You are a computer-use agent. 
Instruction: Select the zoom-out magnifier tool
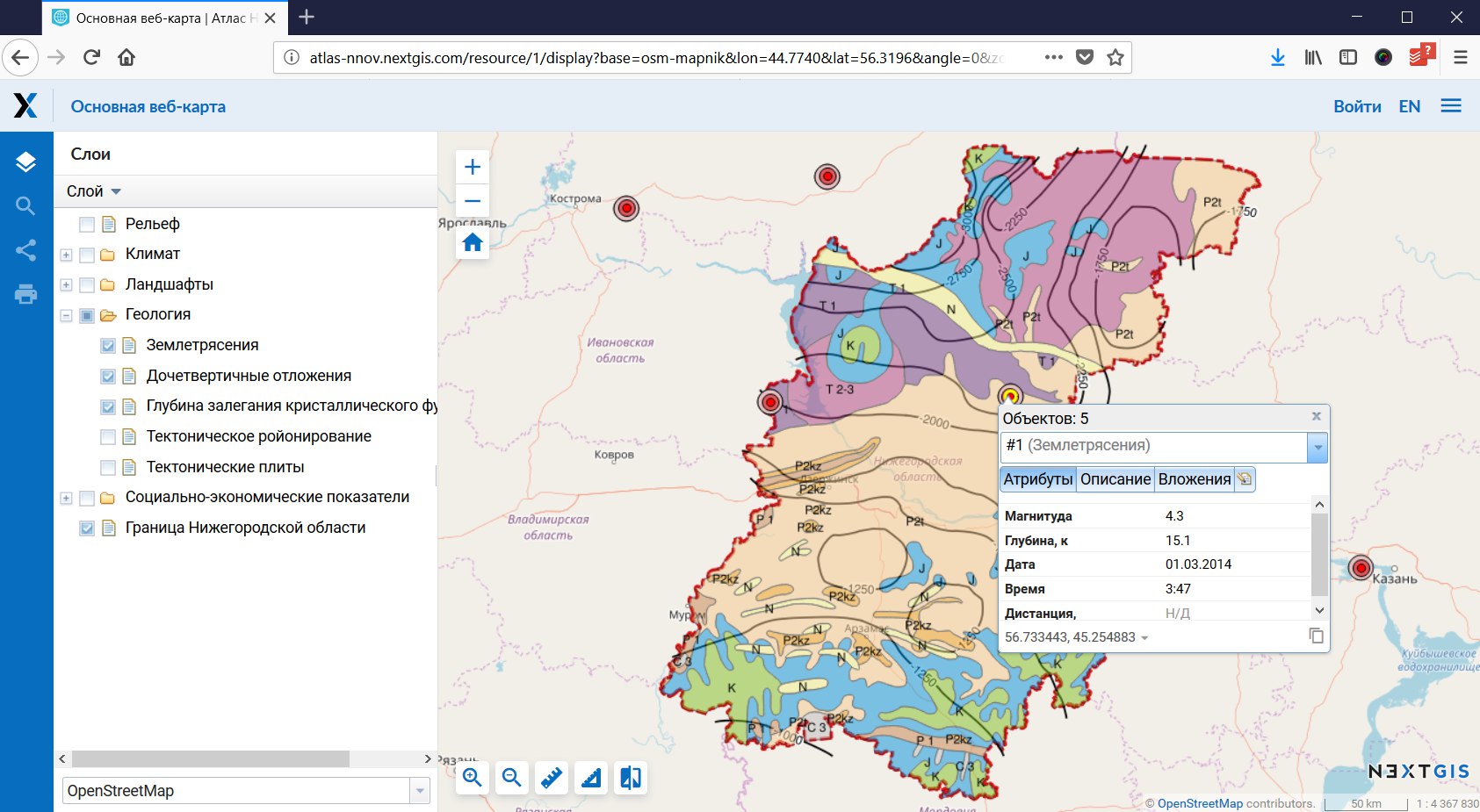pos(512,778)
